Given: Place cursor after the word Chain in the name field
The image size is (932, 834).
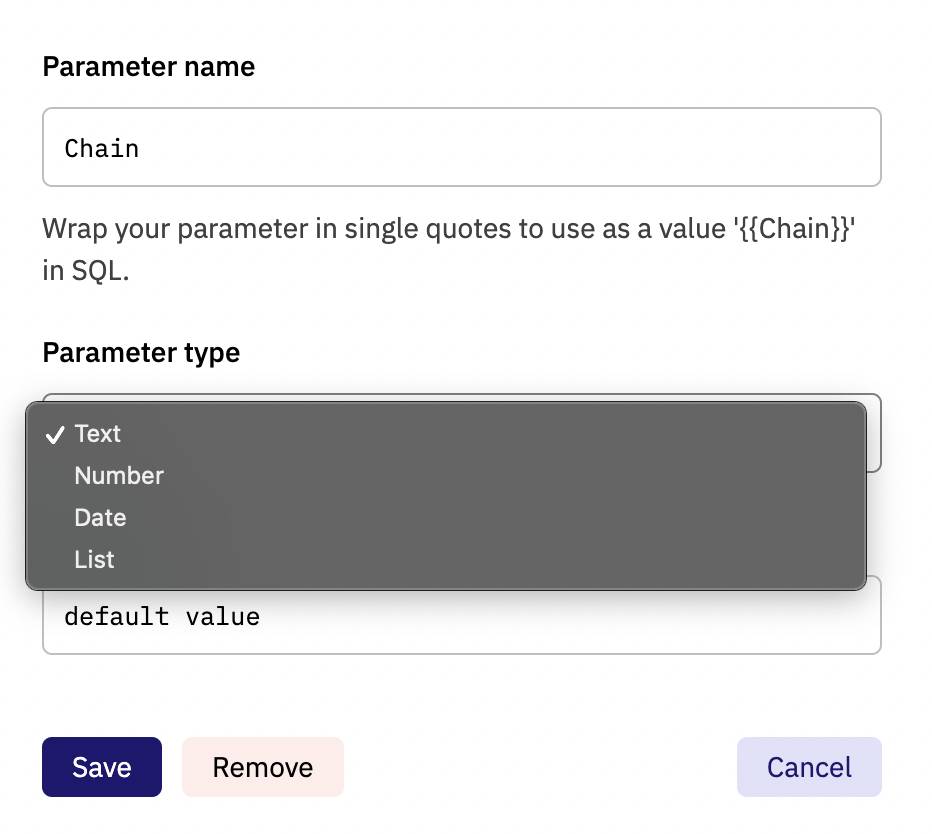Looking at the screenshot, I should (x=141, y=149).
